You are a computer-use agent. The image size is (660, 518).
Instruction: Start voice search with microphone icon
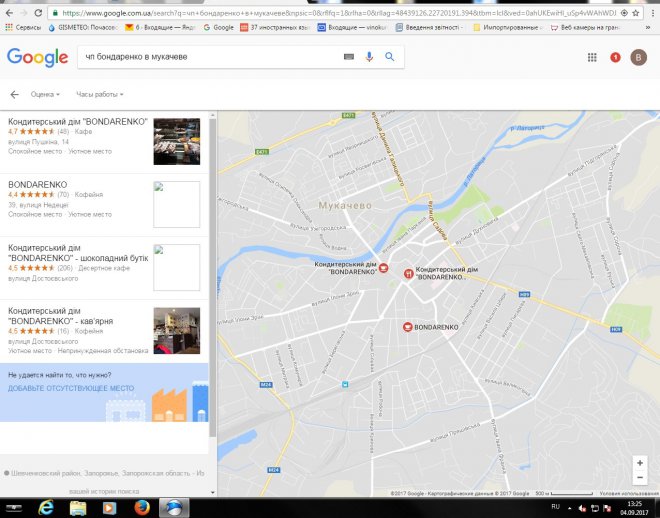[x=369, y=57]
